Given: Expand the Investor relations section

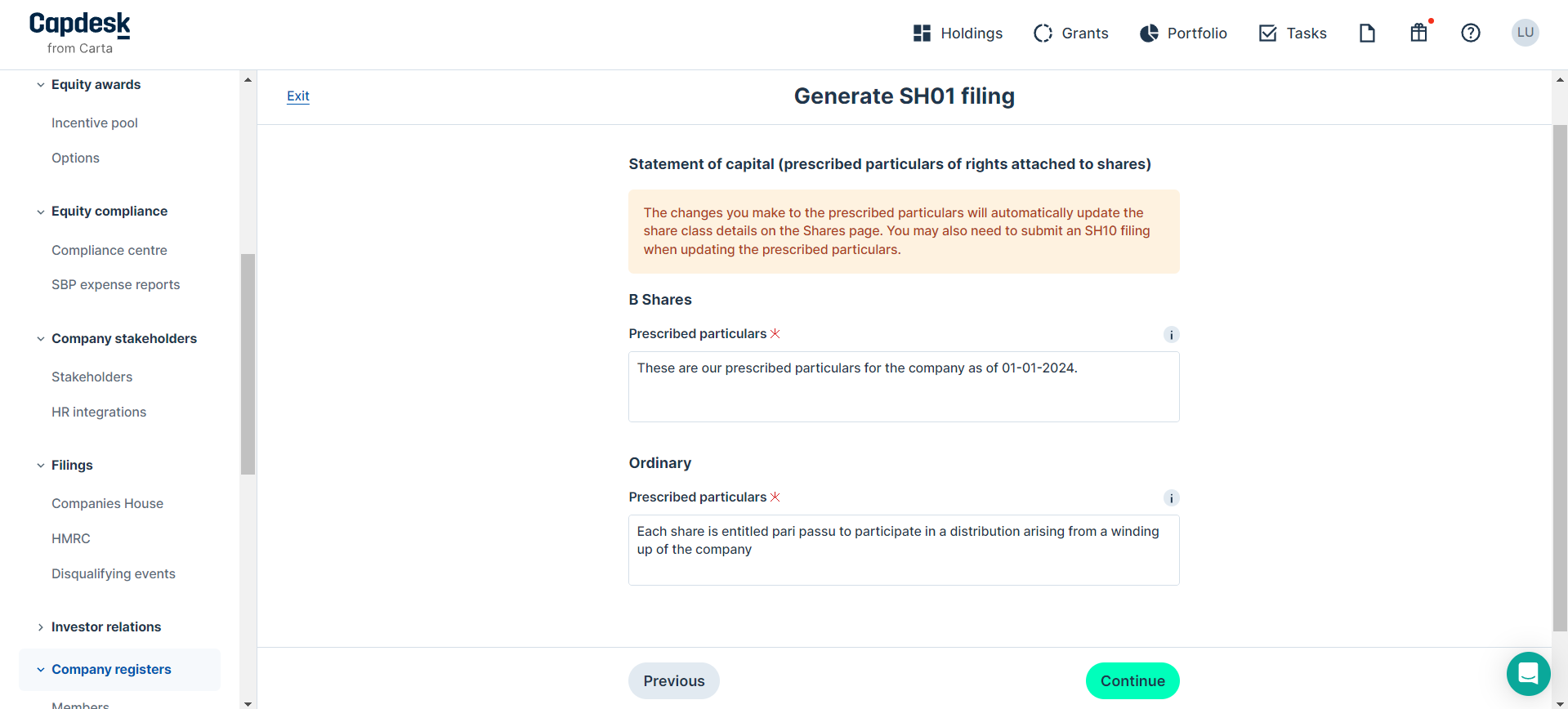Looking at the screenshot, I should (41, 627).
